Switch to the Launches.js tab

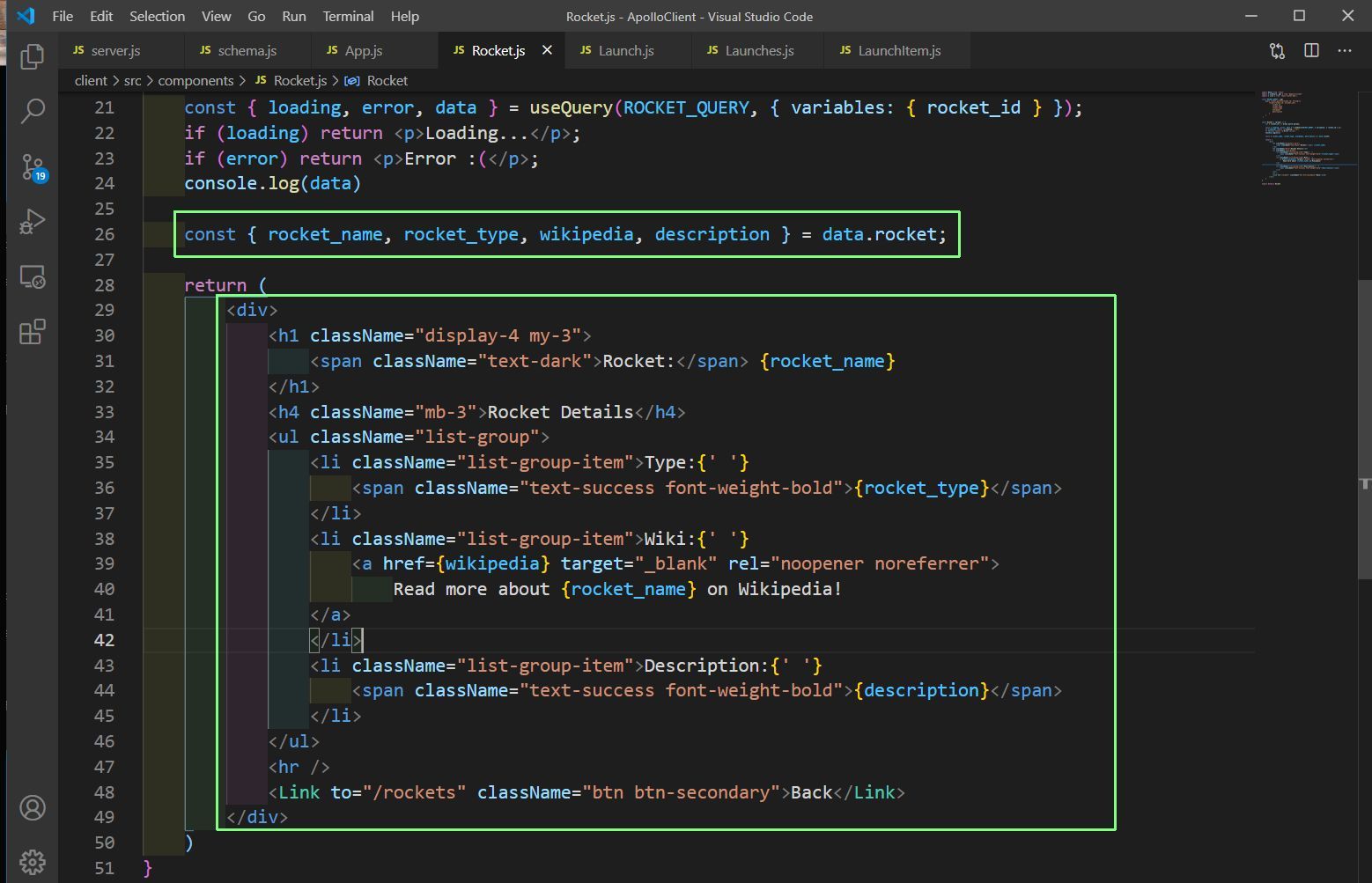point(759,50)
